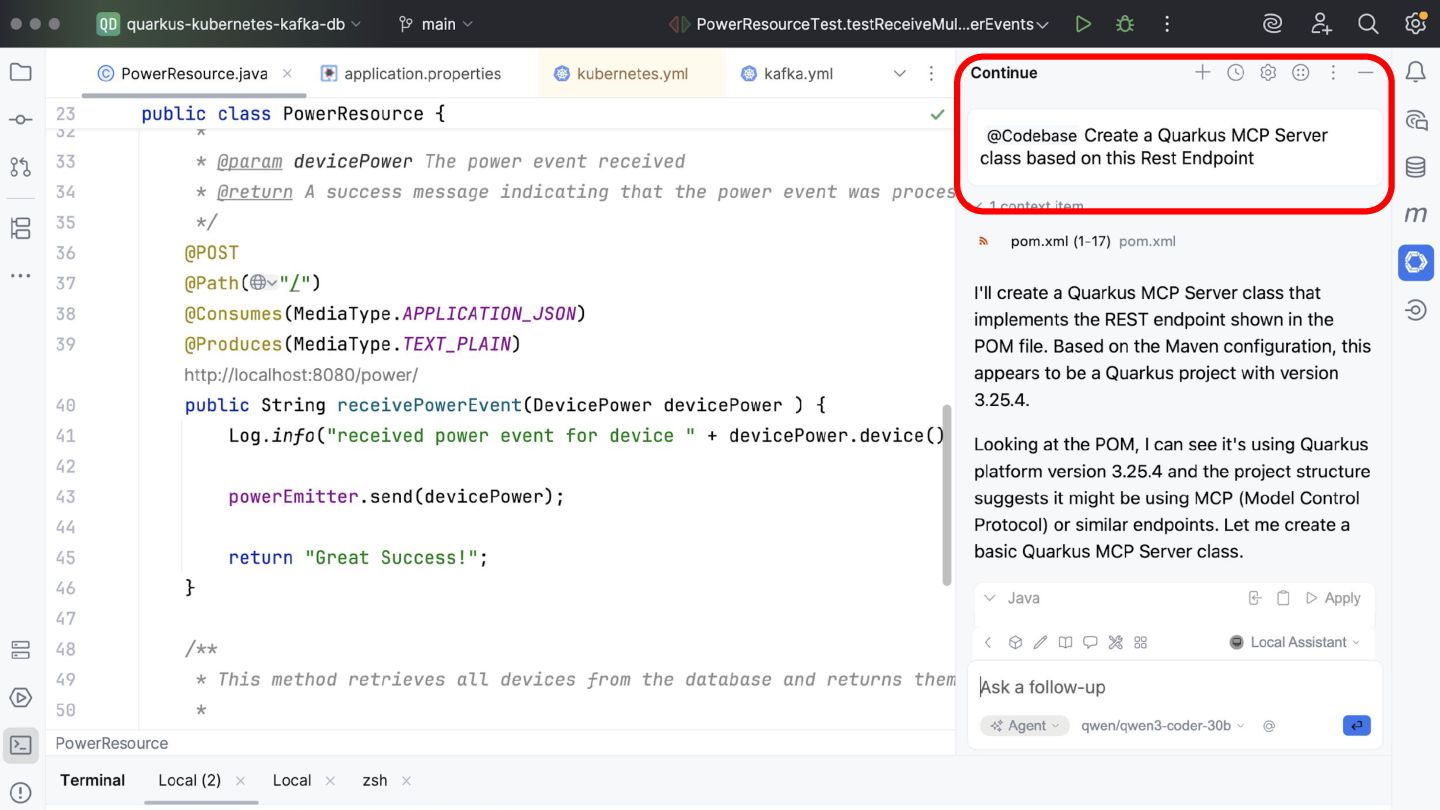Close the PowerResource.java editor tab
This screenshot has height=810, width=1440.
pos(287,73)
